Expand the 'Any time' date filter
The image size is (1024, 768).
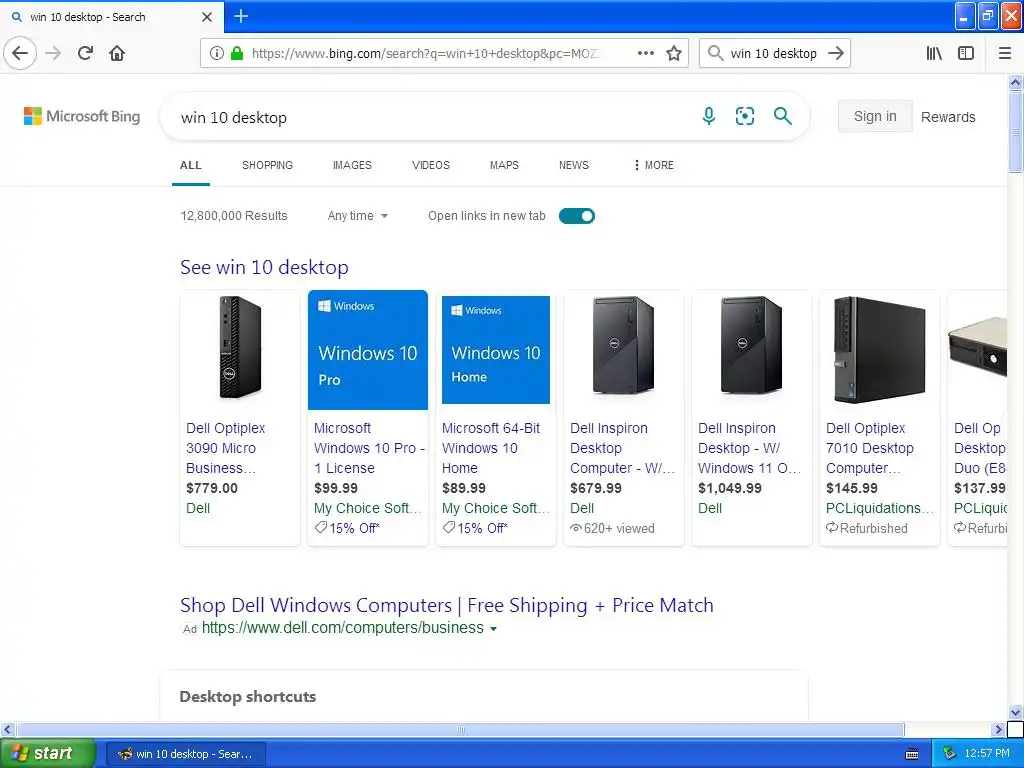358,216
